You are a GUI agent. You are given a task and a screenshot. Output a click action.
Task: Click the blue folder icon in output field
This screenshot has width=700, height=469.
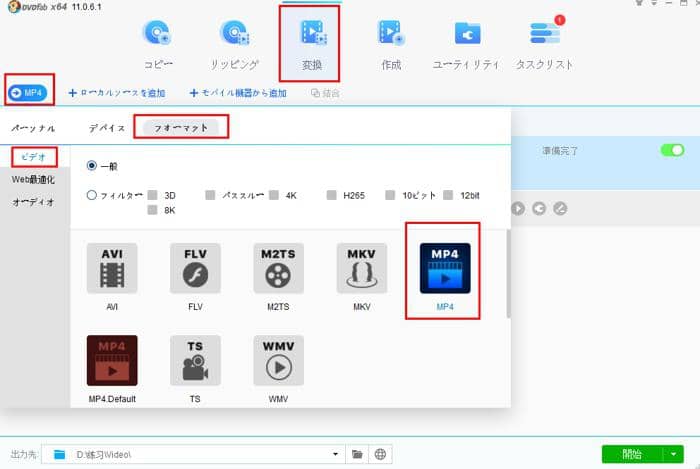pos(59,454)
